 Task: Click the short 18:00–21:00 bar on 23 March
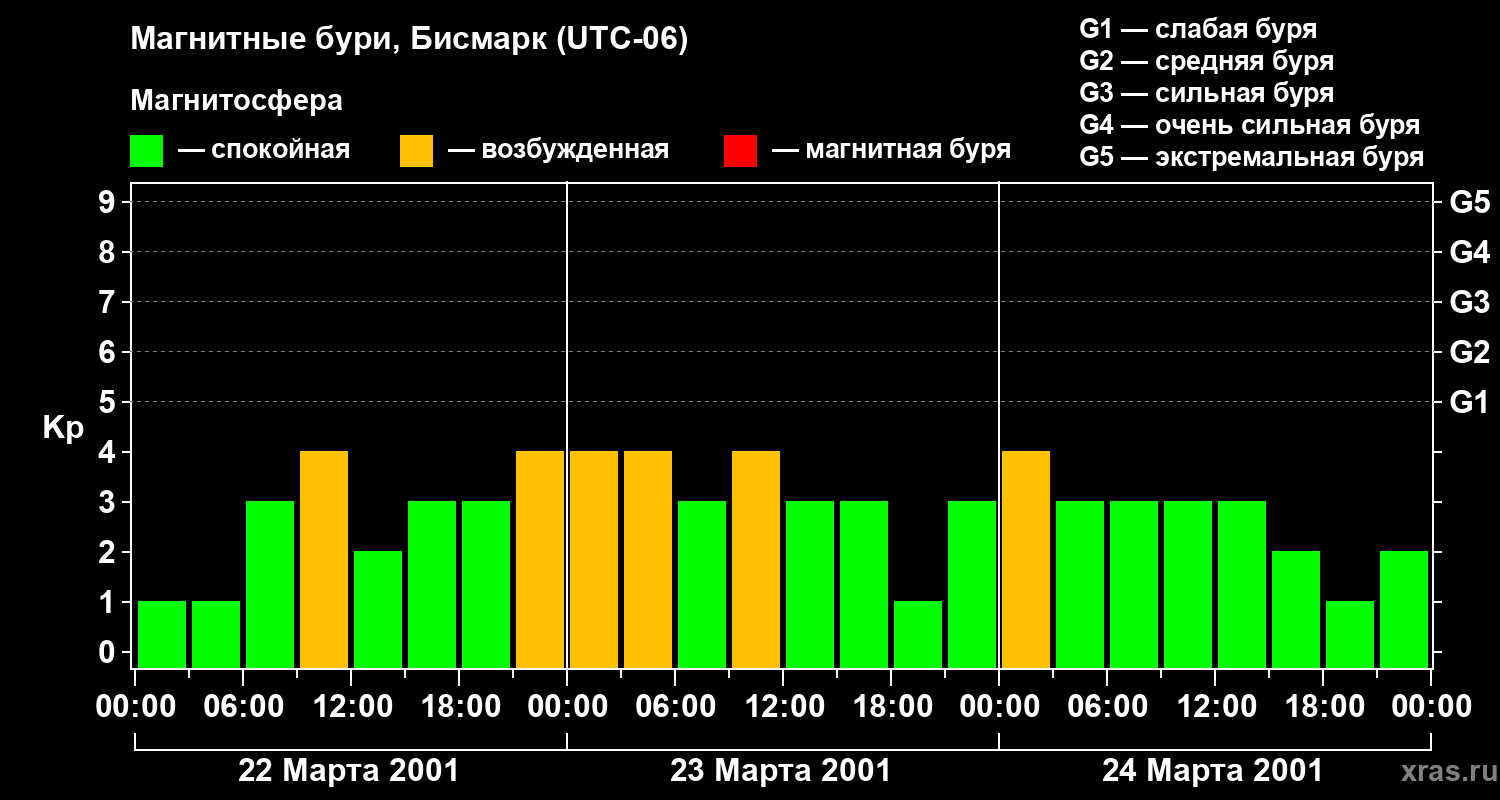[x=918, y=634]
